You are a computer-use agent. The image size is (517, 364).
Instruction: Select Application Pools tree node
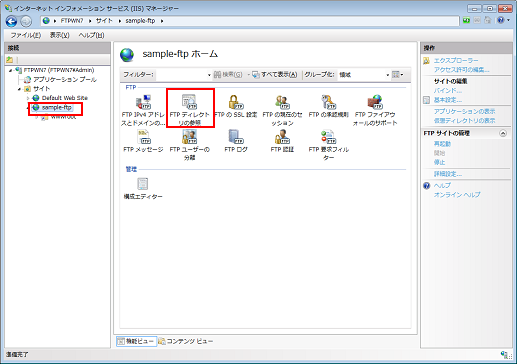coord(65,79)
